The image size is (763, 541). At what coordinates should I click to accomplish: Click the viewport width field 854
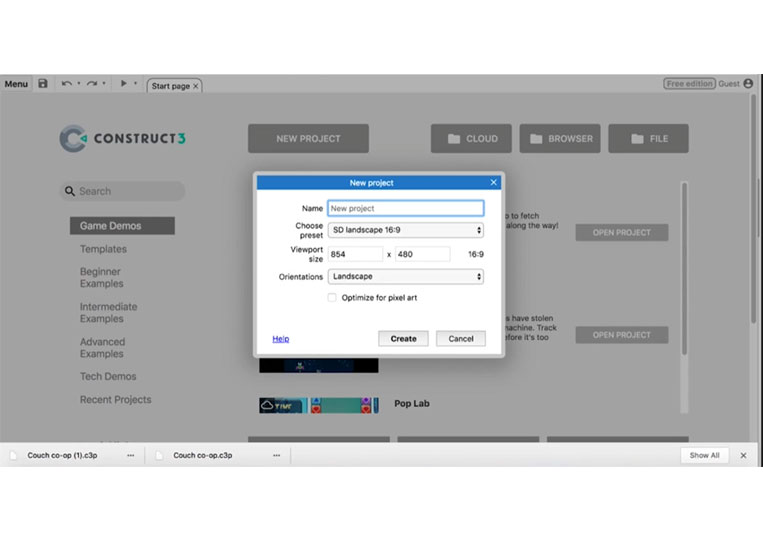click(x=355, y=254)
